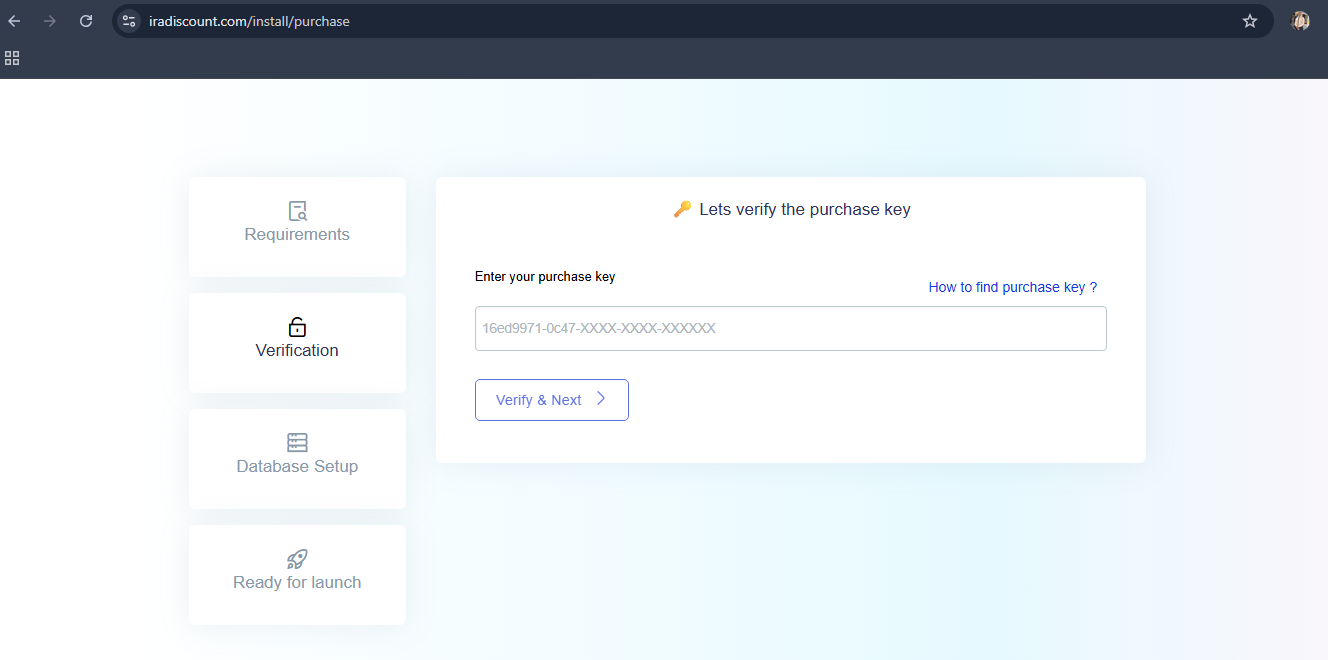Viewport: 1328px width, 660px height.
Task: Select the Verification step label
Action: (x=297, y=351)
